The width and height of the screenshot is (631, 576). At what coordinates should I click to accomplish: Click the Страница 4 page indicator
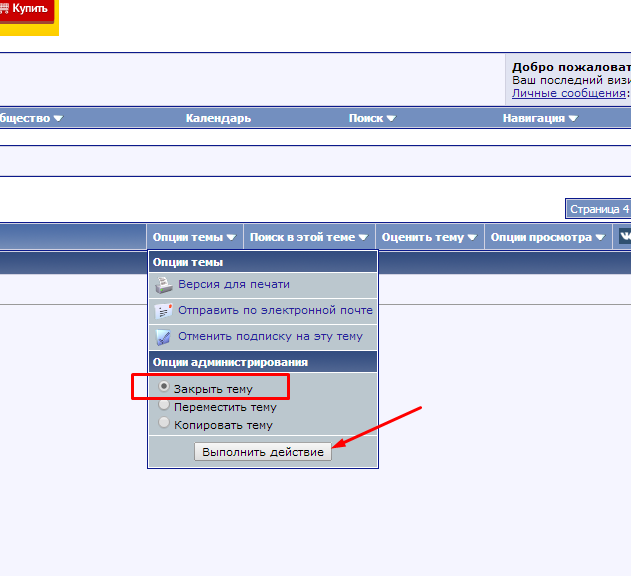pyautogui.click(x=598, y=210)
